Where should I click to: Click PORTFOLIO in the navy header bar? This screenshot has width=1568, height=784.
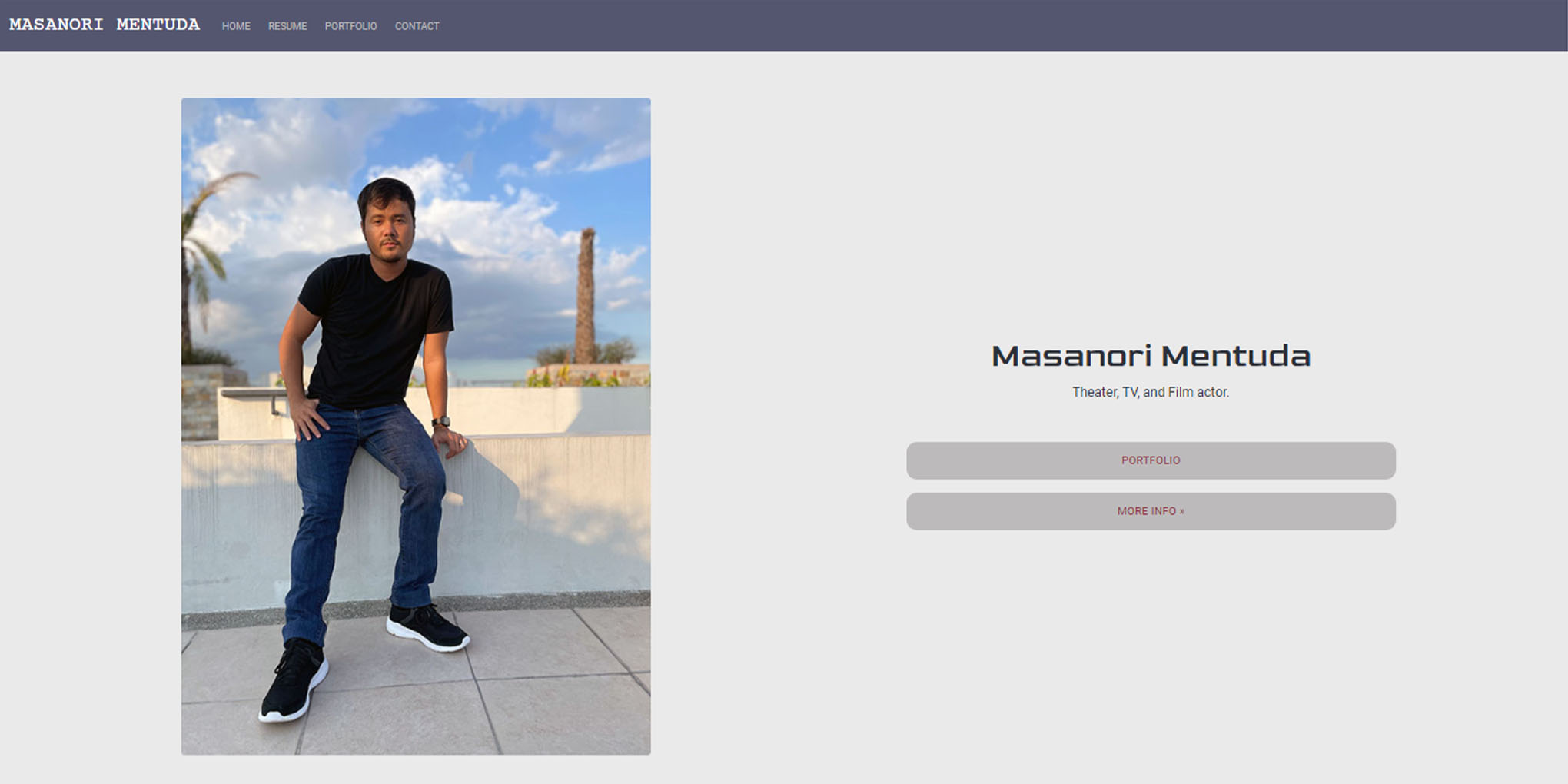coord(350,25)
